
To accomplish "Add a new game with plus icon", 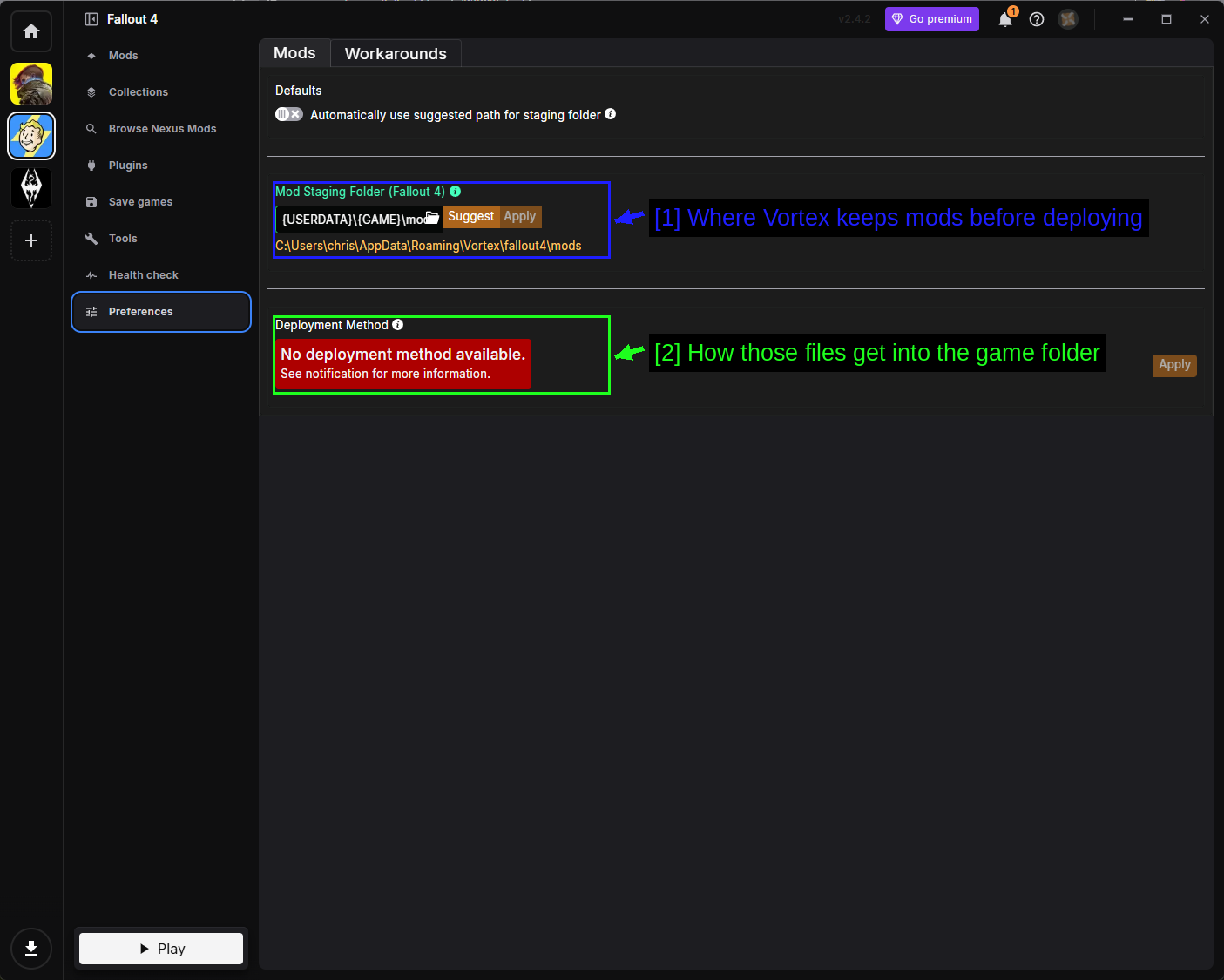I will click(x=31, y=240).
